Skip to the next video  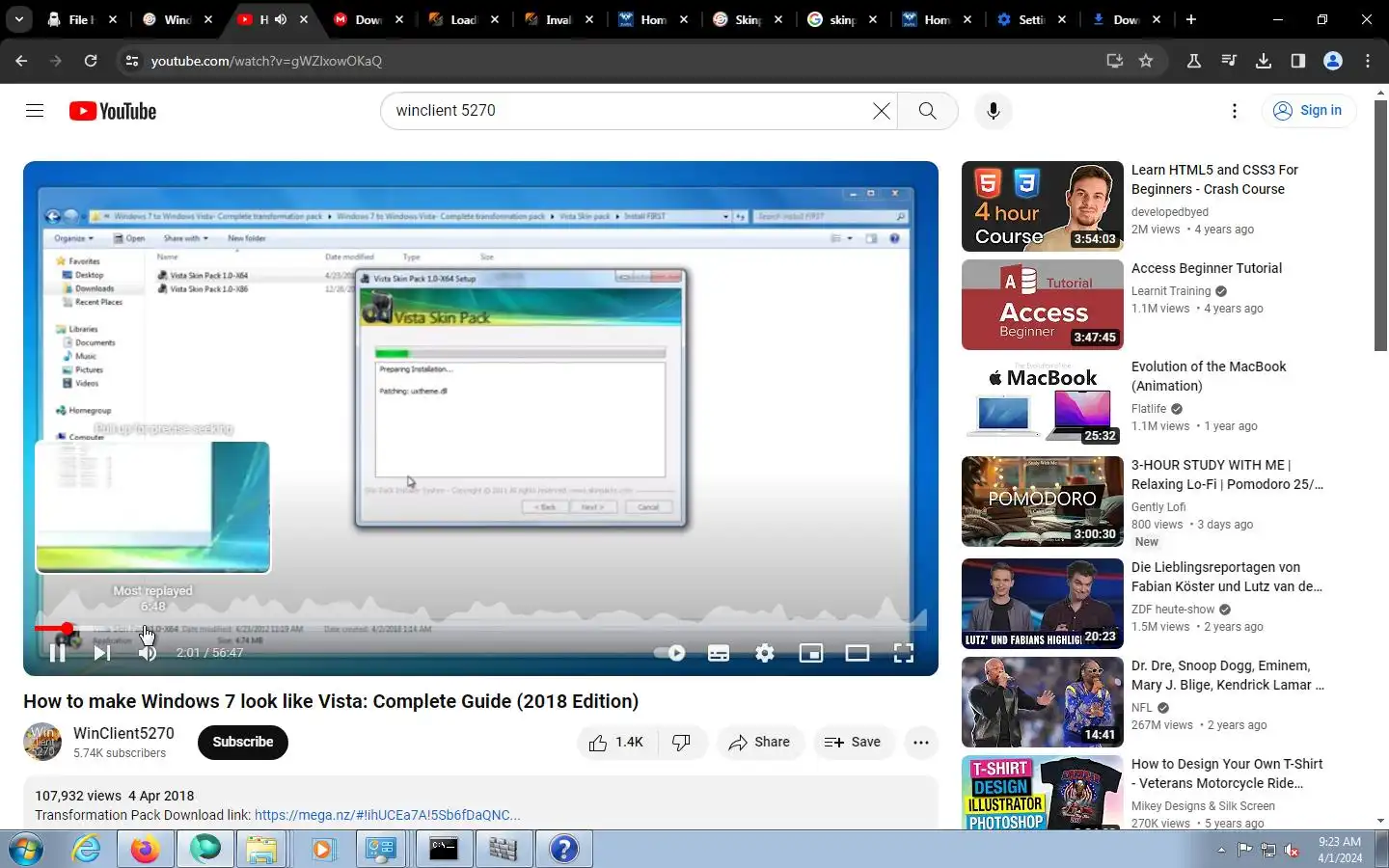click(x=101, y=653)
